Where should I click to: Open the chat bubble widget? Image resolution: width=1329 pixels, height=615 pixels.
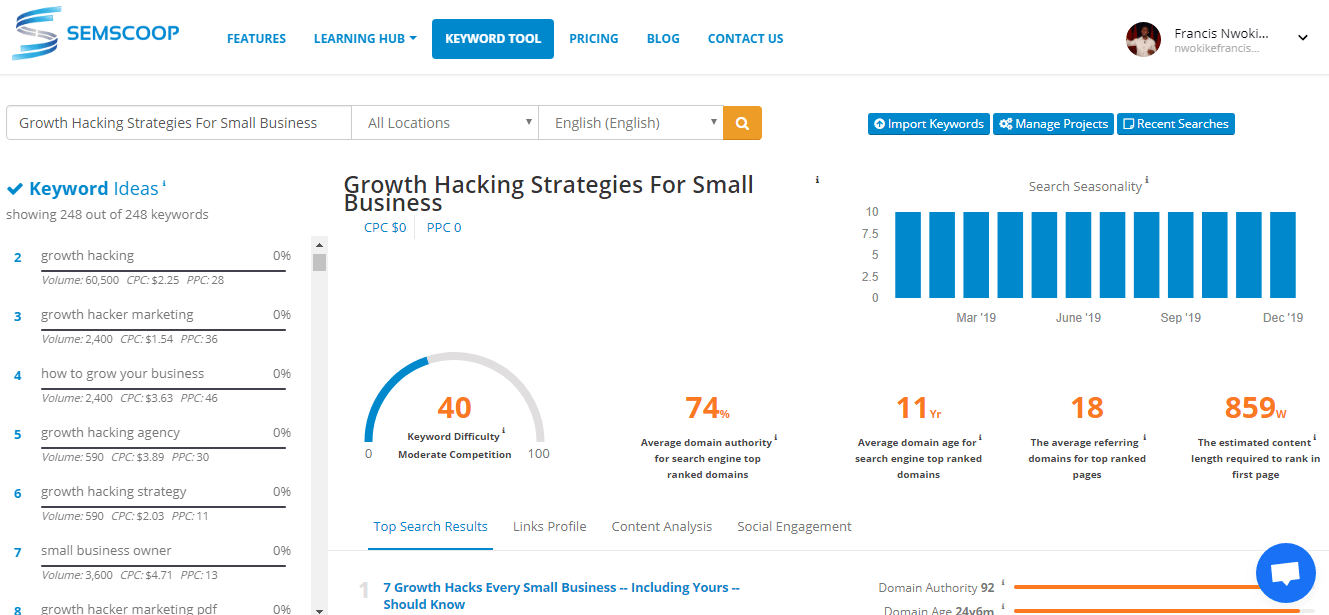[1285, 573]
